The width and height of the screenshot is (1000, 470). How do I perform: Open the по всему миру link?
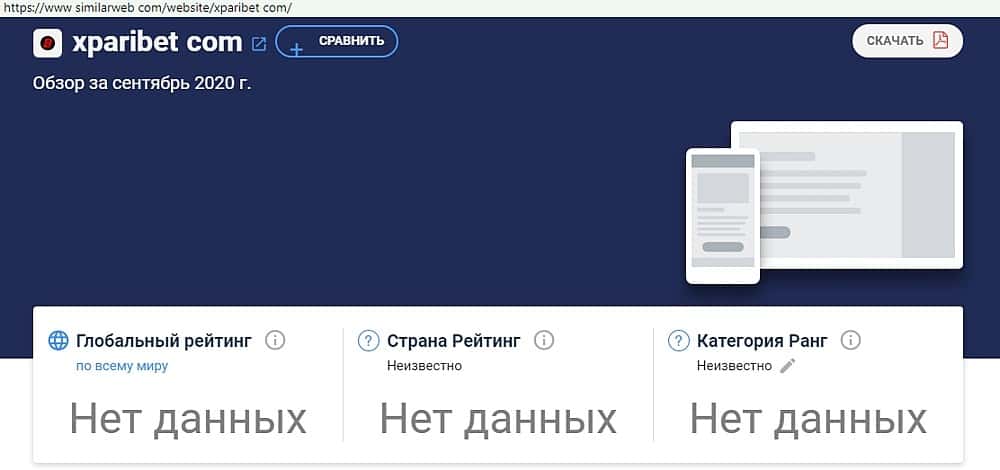coord(122,367)
